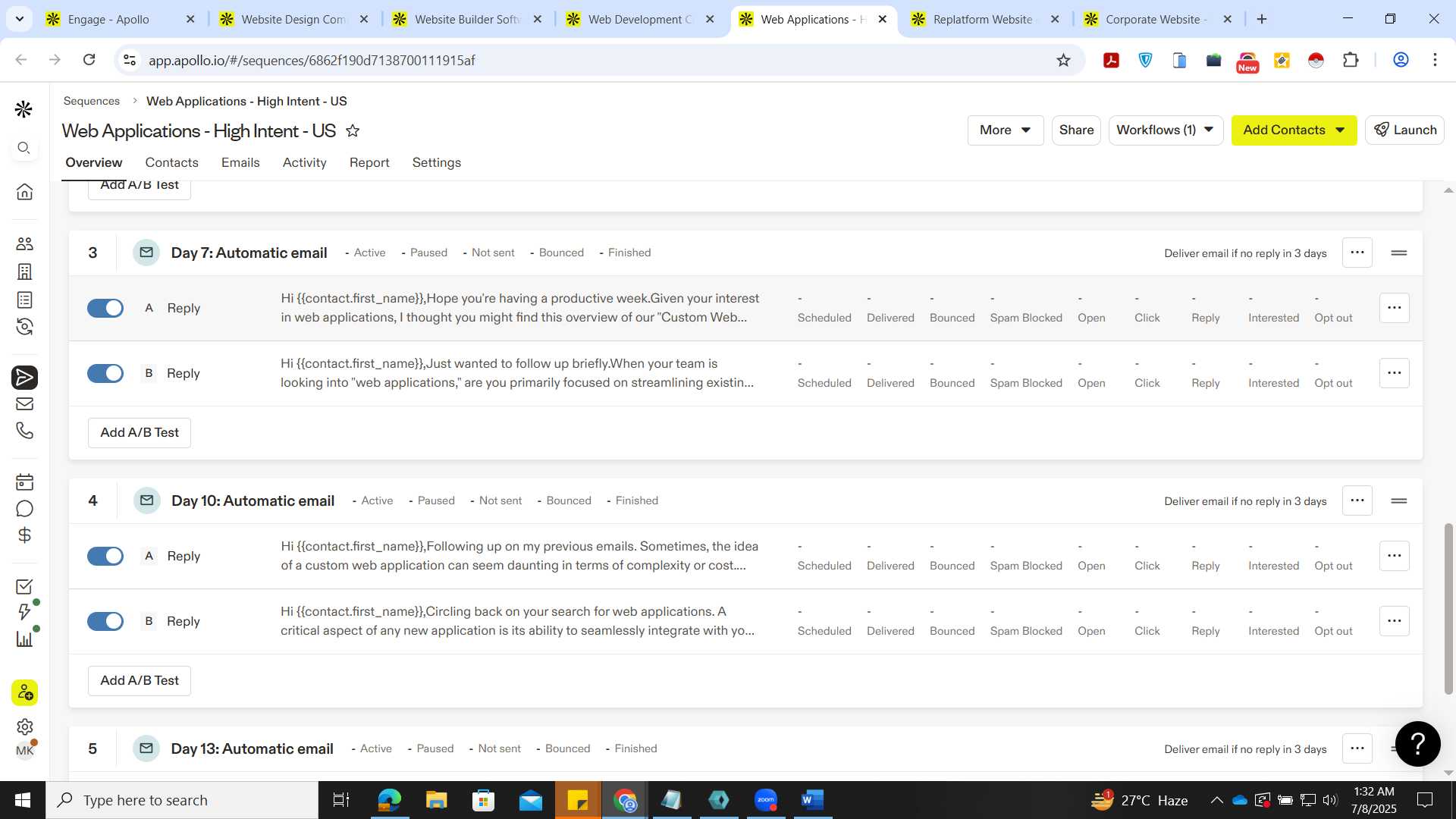Click Windows taskbar search box

coord(182,800)
